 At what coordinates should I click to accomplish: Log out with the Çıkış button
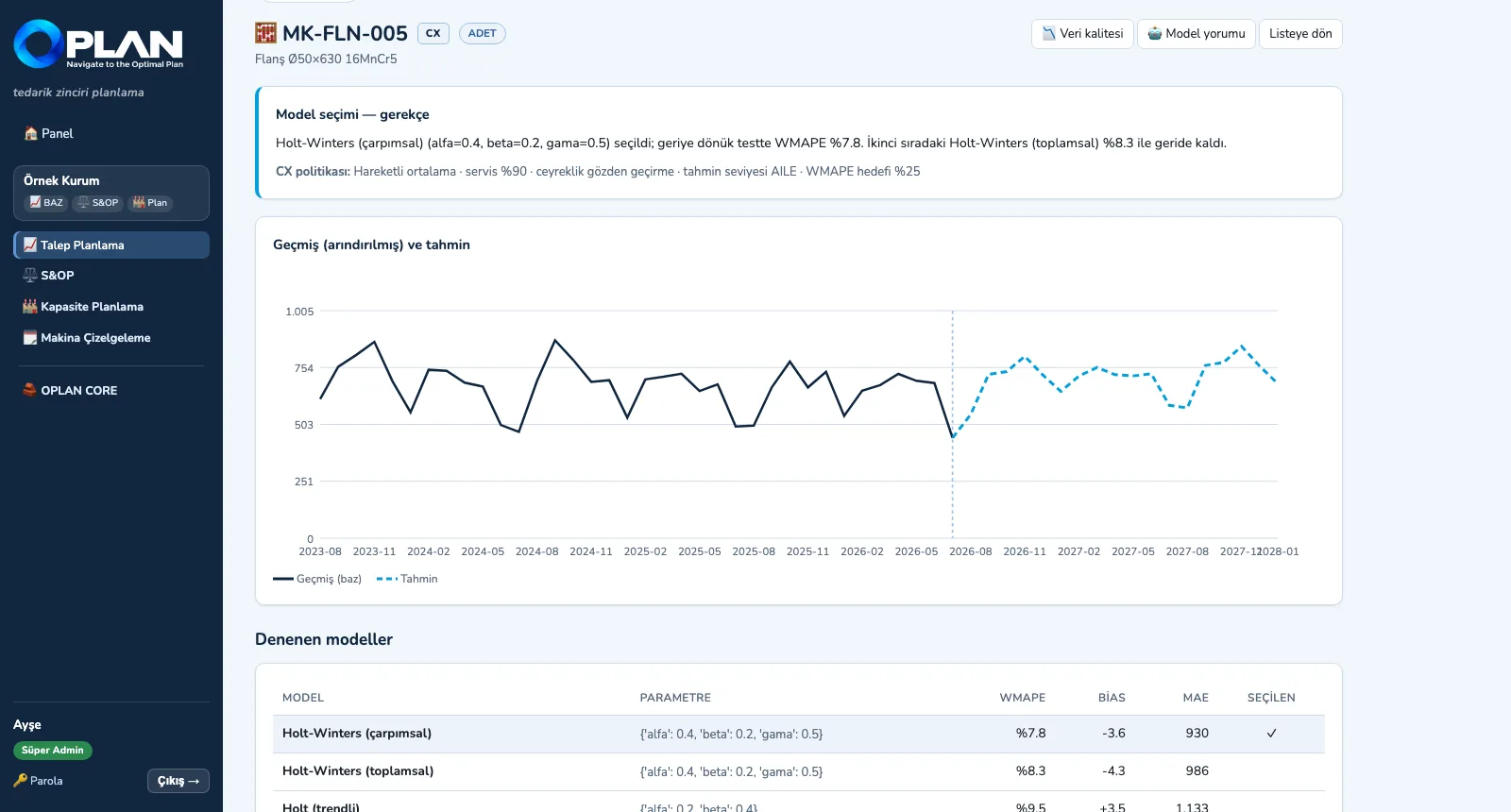click(x=178, y=781)
